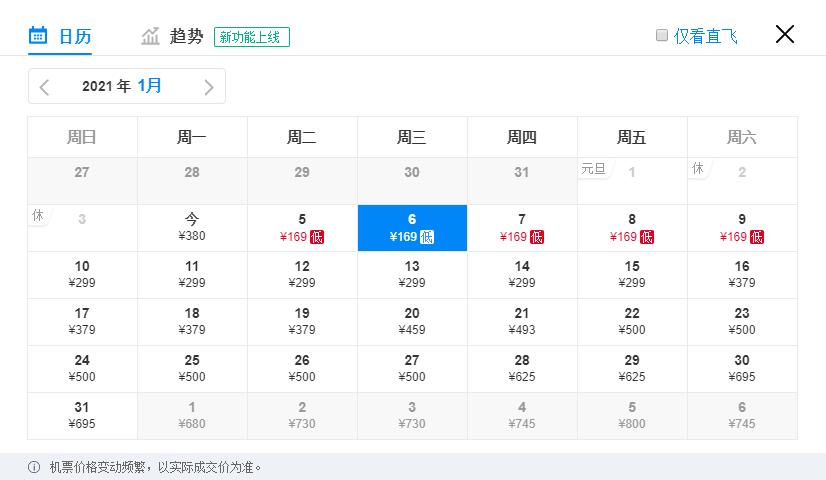826x480 pixels.
Task: Select January 30 priced ¥695
Action: pos(742,368)
